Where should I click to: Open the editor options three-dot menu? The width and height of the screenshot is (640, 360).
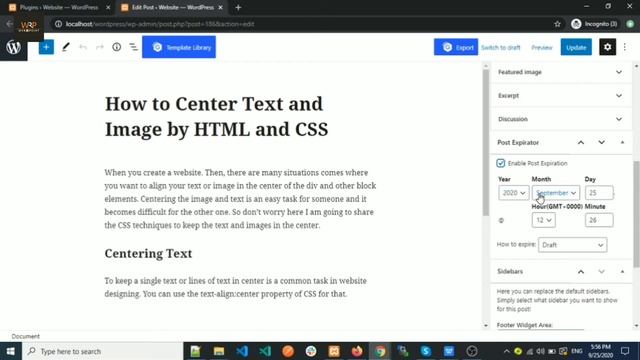pos(625,47)
